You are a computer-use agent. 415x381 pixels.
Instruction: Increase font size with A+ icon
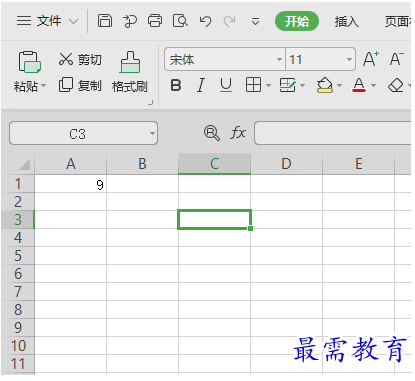(371, 59)
